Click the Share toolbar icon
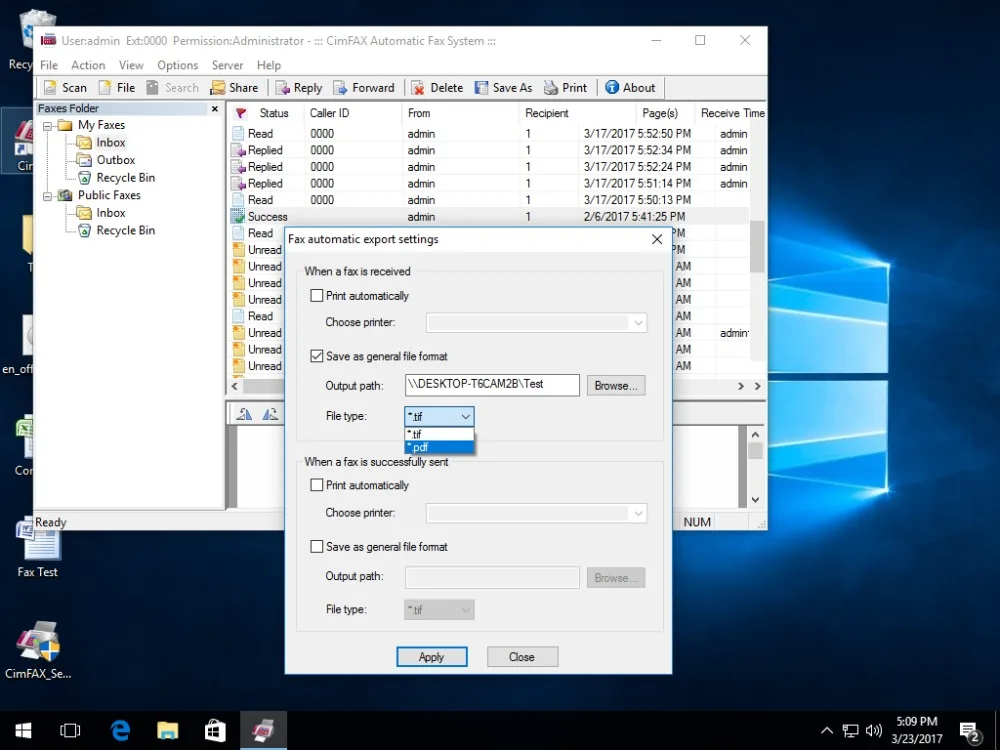The height and width of the screenshot is (750, 1000). (218, 88)
